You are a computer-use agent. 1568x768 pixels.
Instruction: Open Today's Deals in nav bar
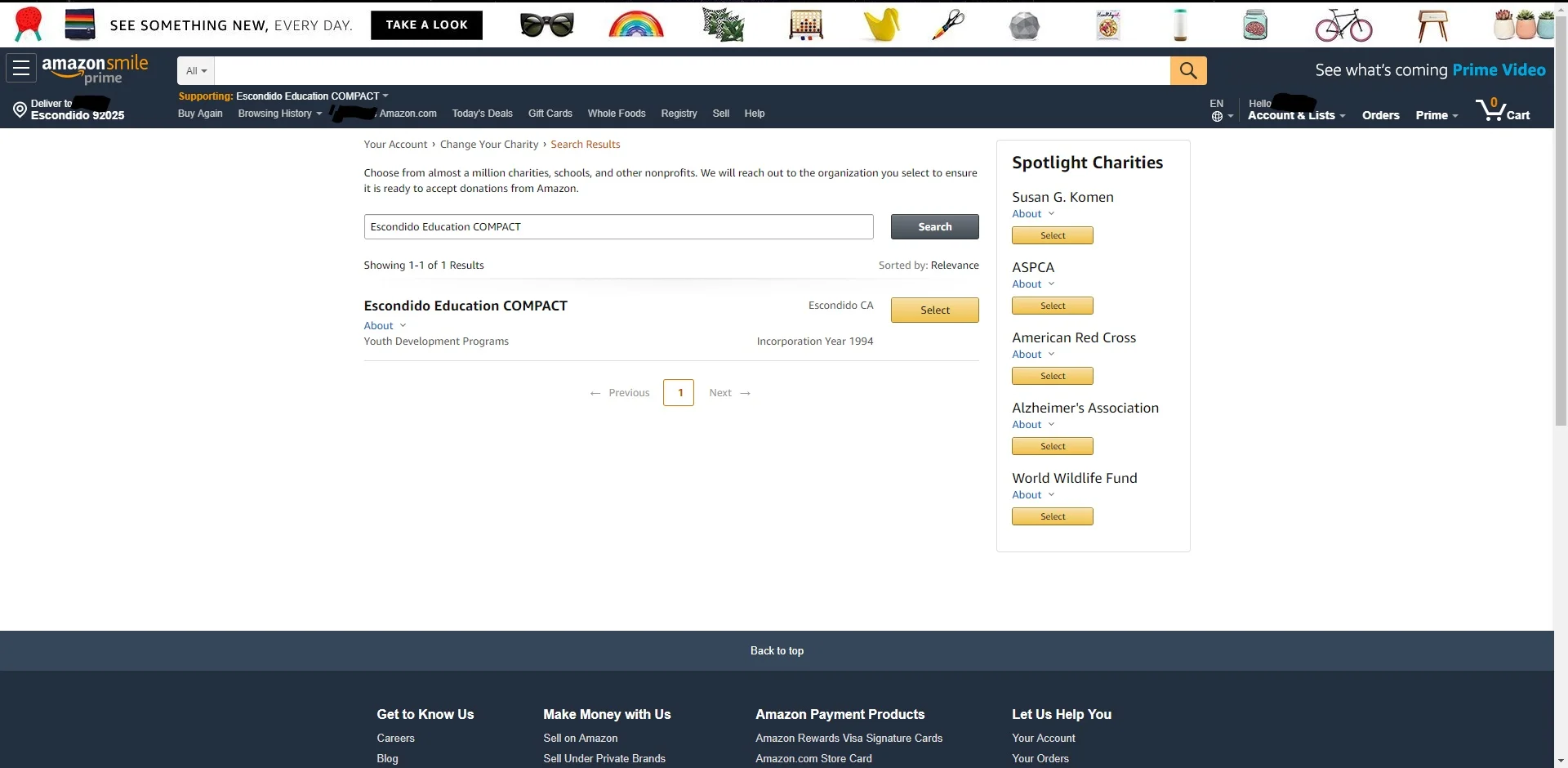[x=483, y=114]
